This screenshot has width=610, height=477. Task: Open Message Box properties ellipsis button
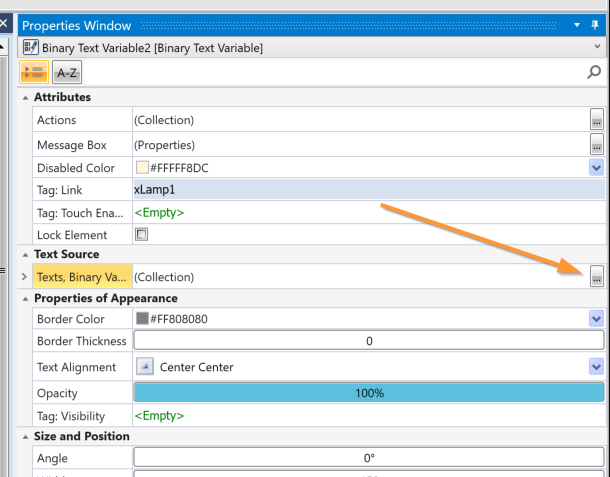point(596,145)
